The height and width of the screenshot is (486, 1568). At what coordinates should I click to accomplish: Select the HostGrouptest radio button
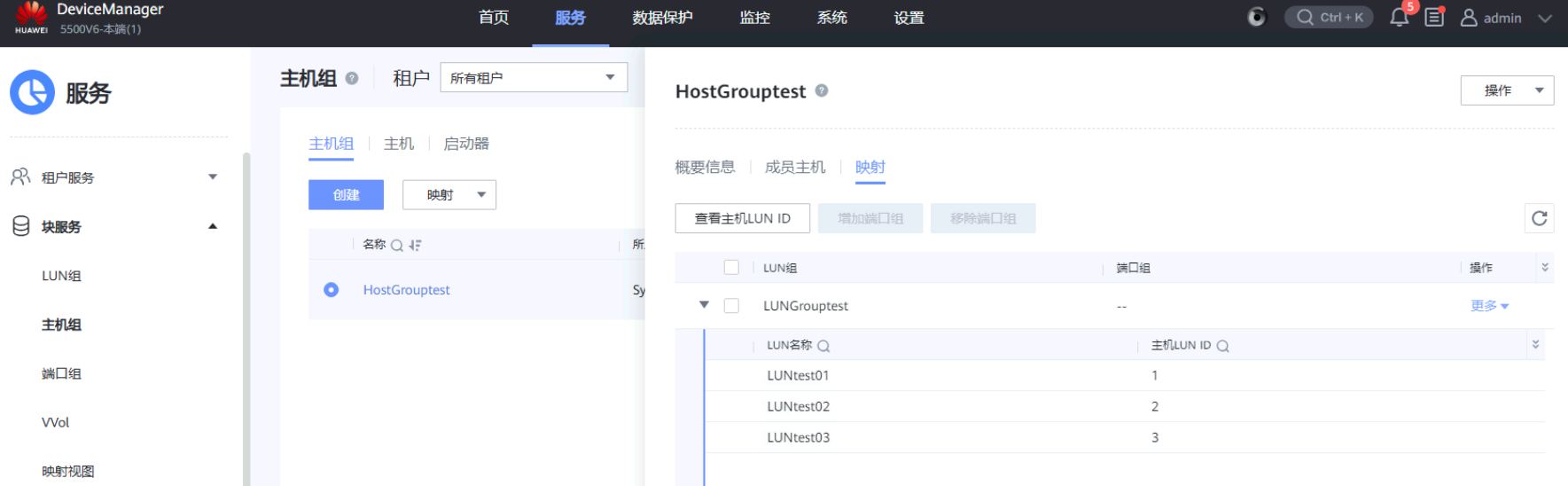coord(331,290)
